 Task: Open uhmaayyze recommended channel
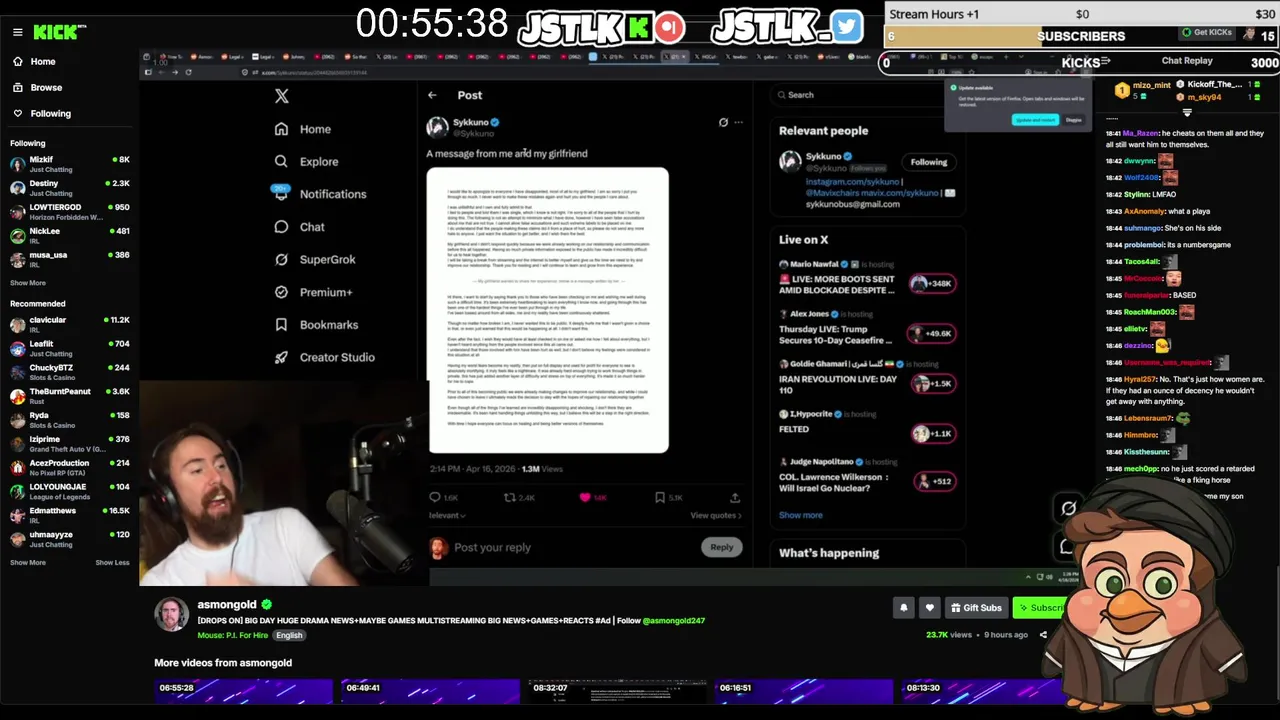pyautogui.click(x=70, y=539)
